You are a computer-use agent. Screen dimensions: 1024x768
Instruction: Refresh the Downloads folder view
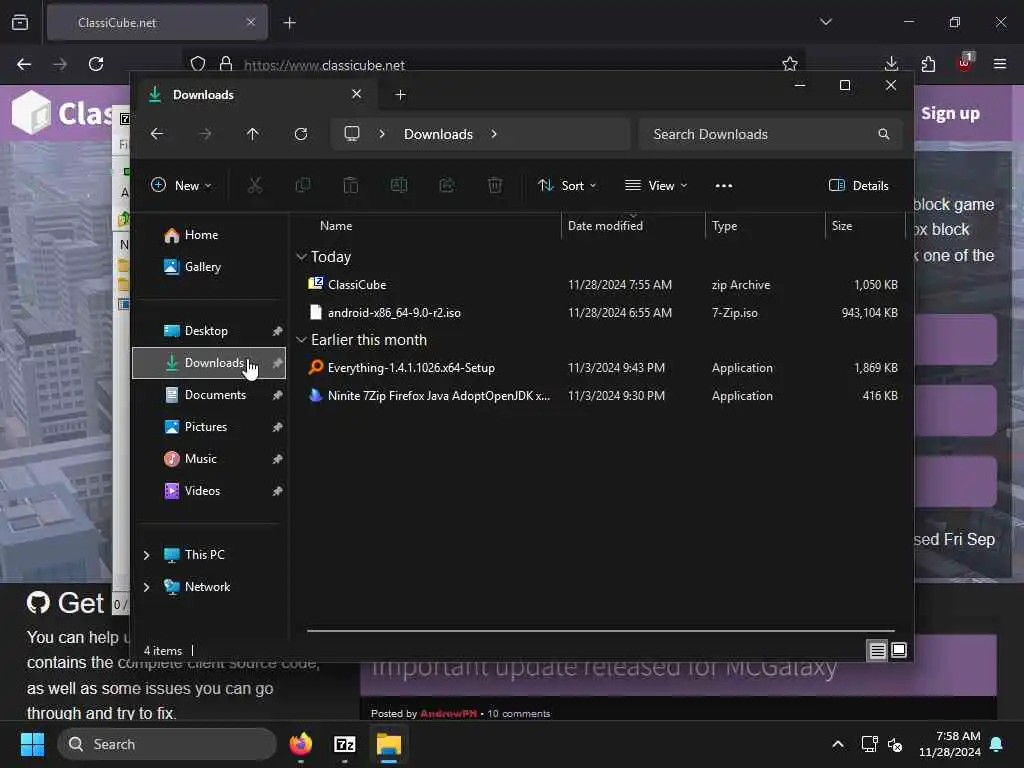(301, 134)
